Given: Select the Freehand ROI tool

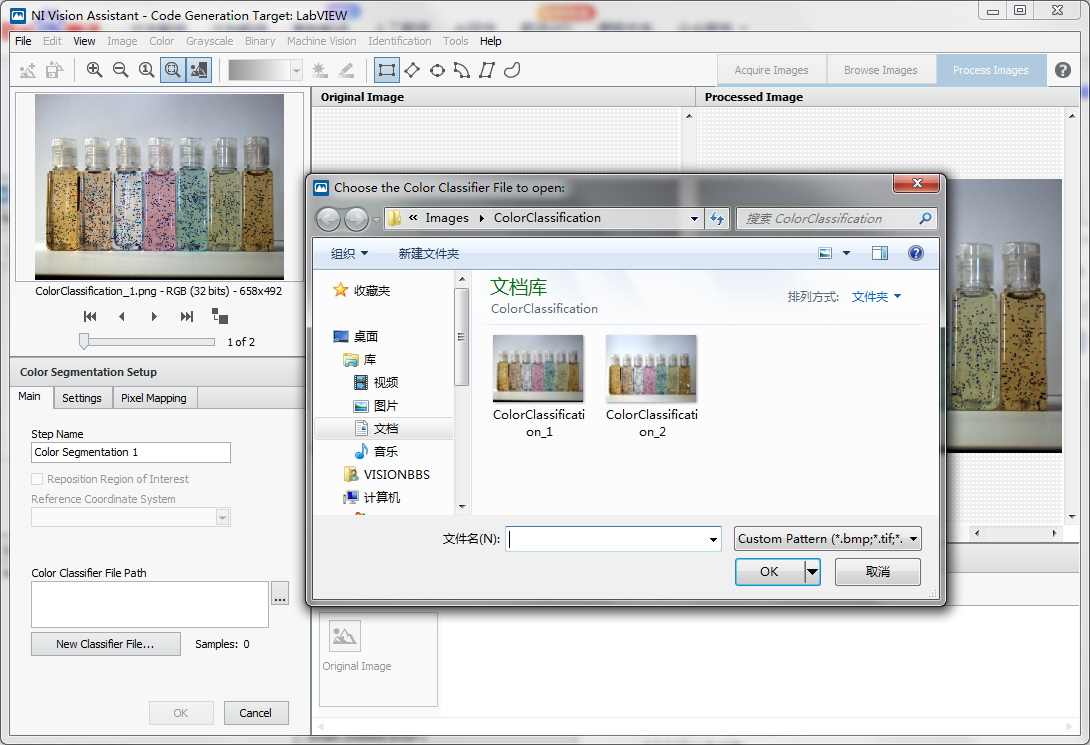Looking at the screenshot, I should tap(512, 70).
